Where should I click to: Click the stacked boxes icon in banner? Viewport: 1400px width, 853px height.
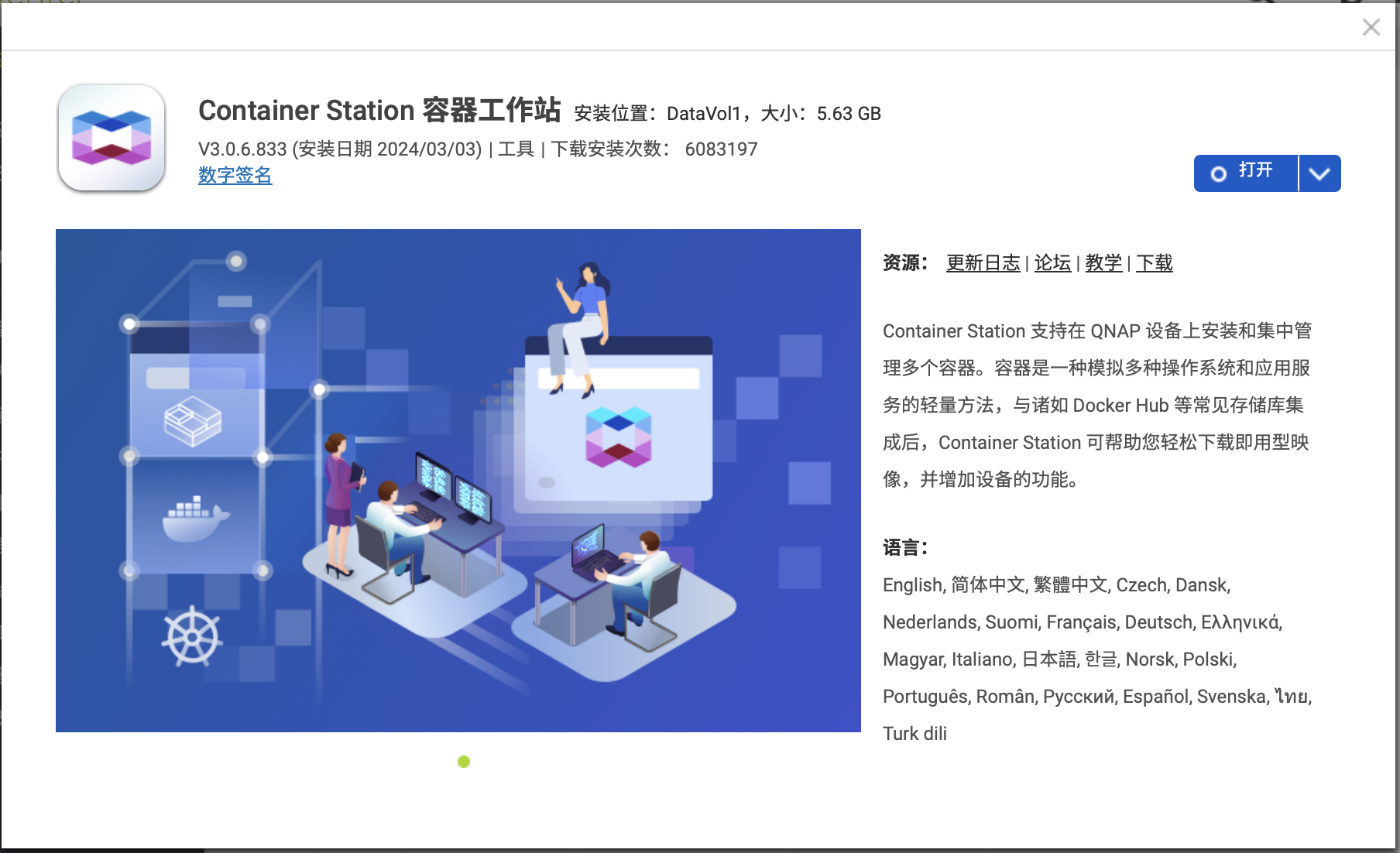193,420
